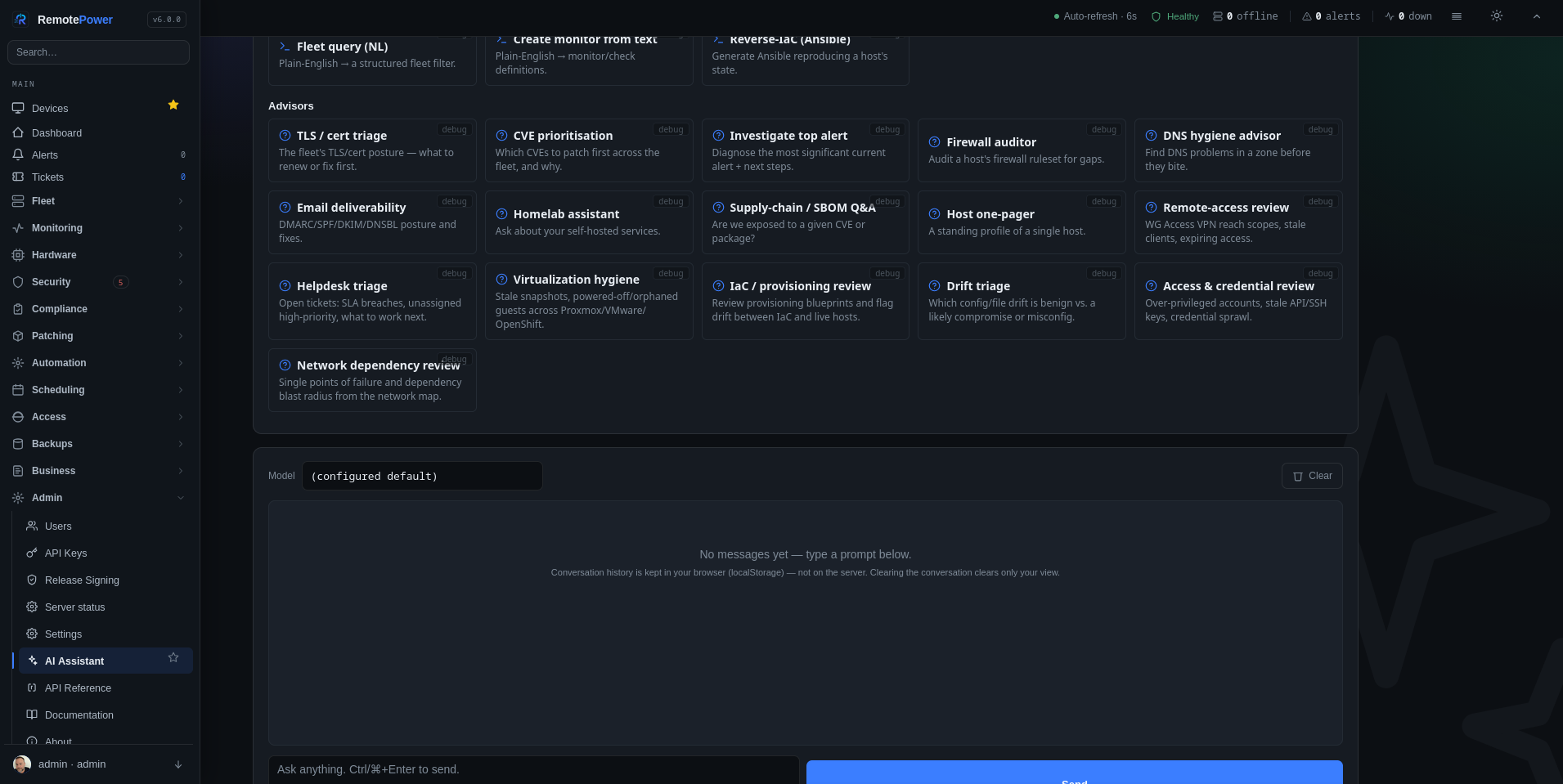Image resolution: width=1563 pixels, height=784 pixels.
Task: Open the Tickets page
Action: point(47,177)
